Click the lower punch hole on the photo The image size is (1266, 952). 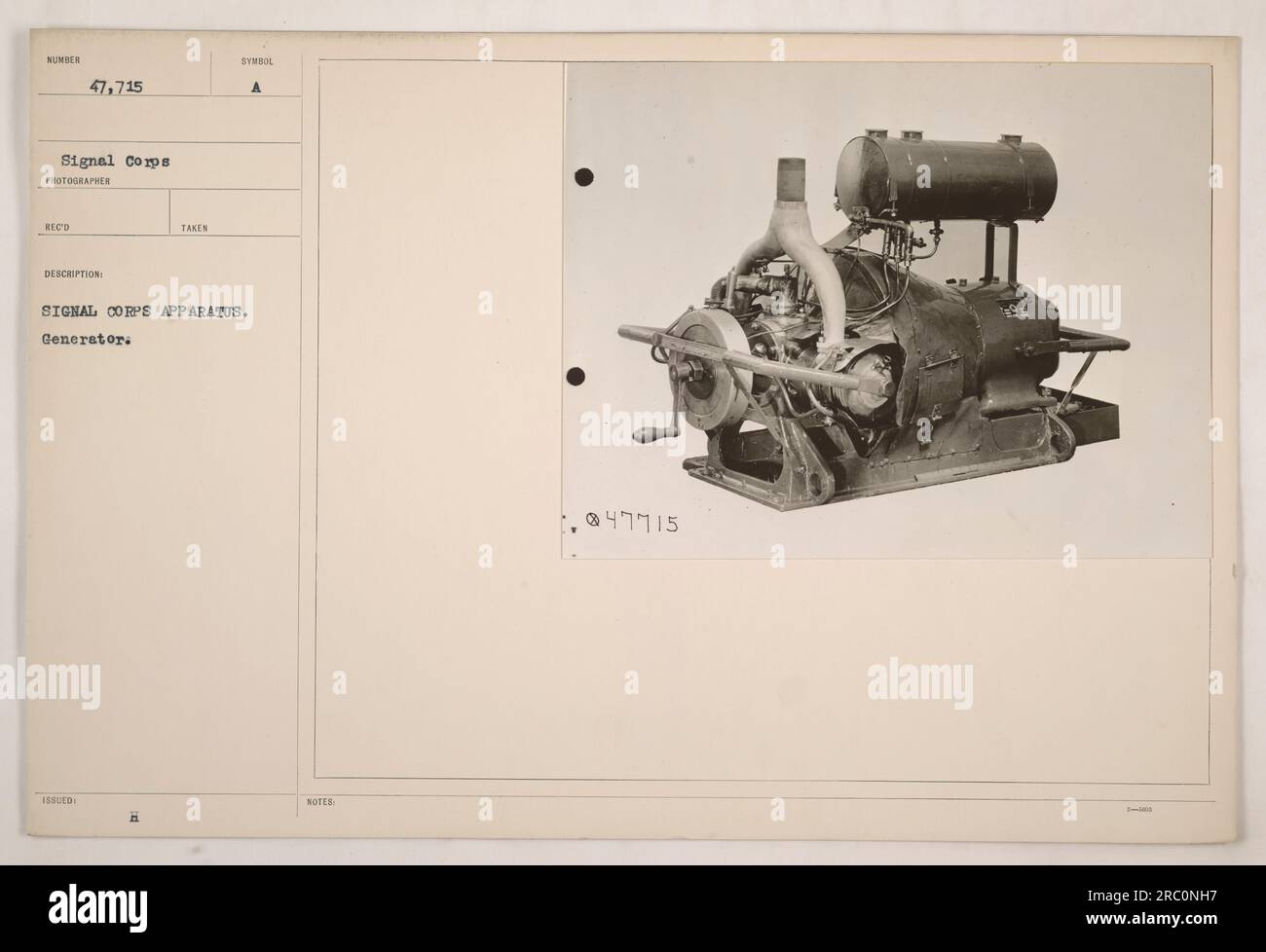tap(575, 375)
